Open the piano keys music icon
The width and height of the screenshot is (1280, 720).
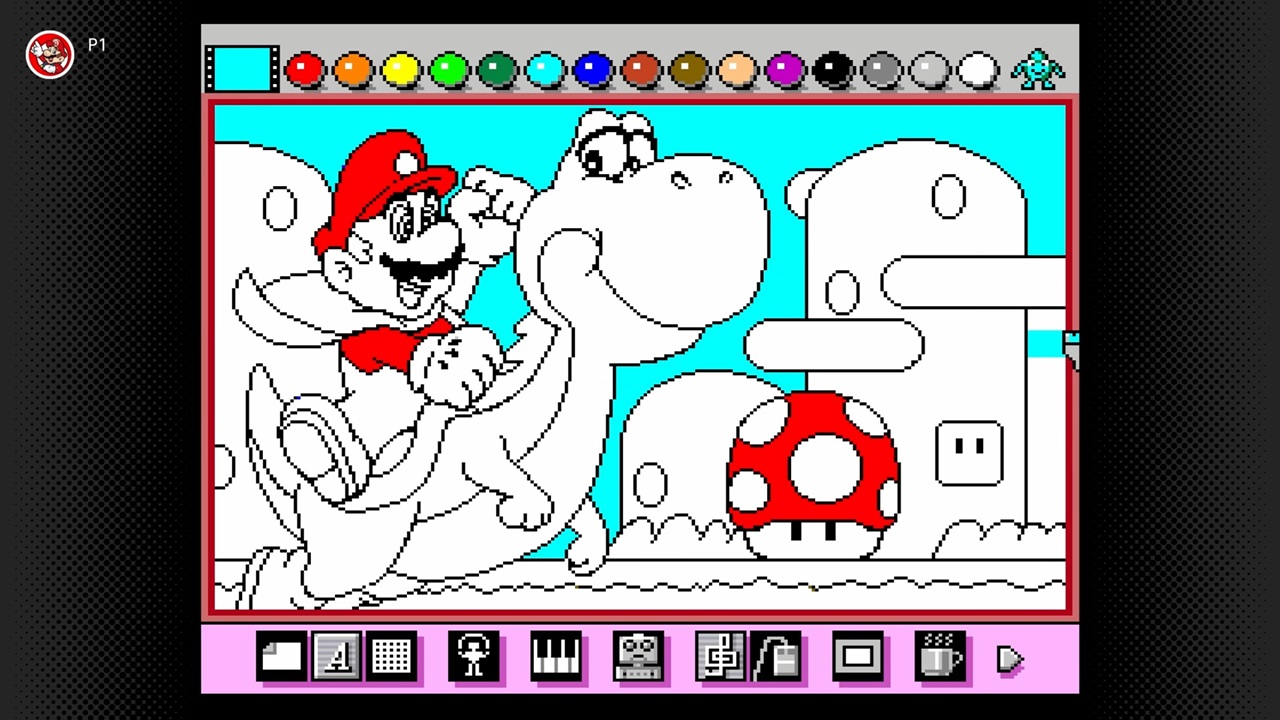556,657
